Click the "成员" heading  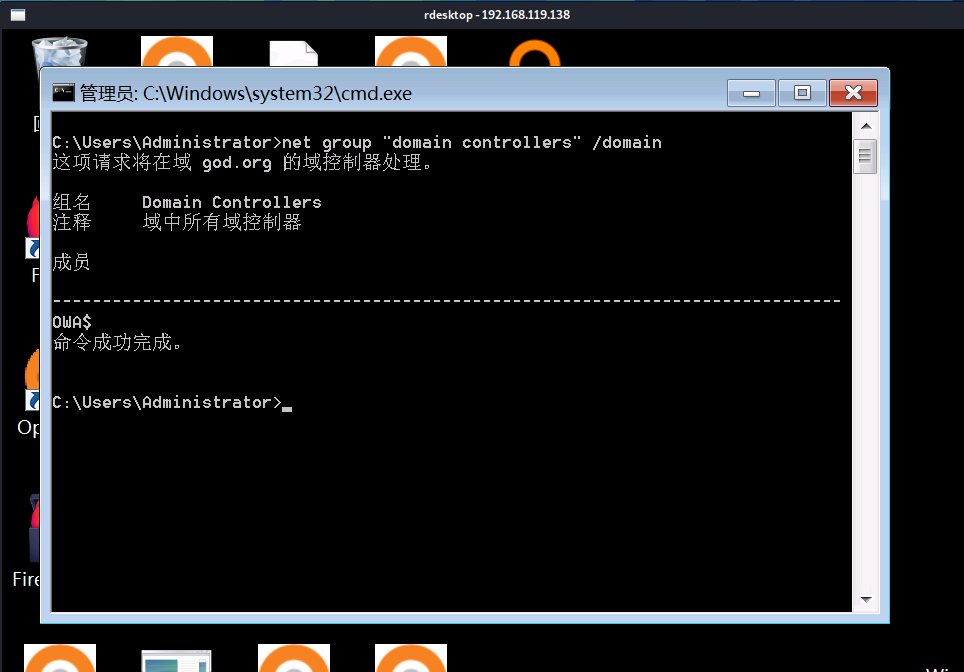72,263
